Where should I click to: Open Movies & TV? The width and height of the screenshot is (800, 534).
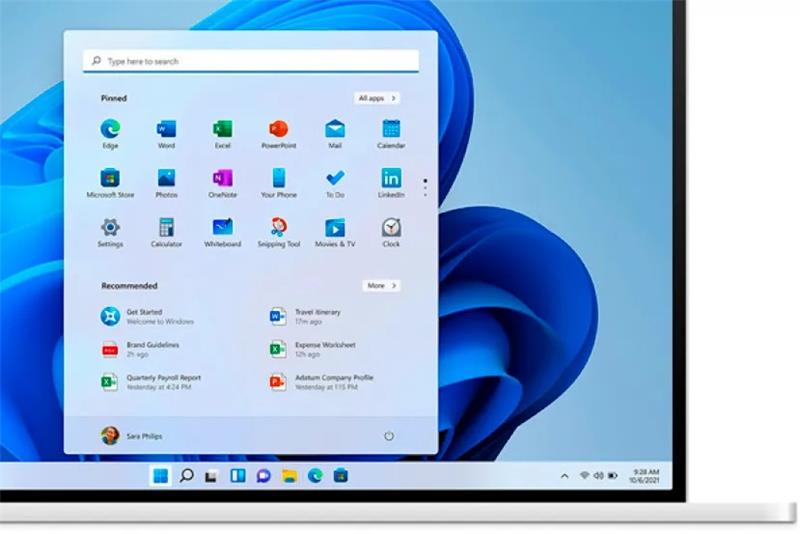pyautogui.click(x=335, y=233)
